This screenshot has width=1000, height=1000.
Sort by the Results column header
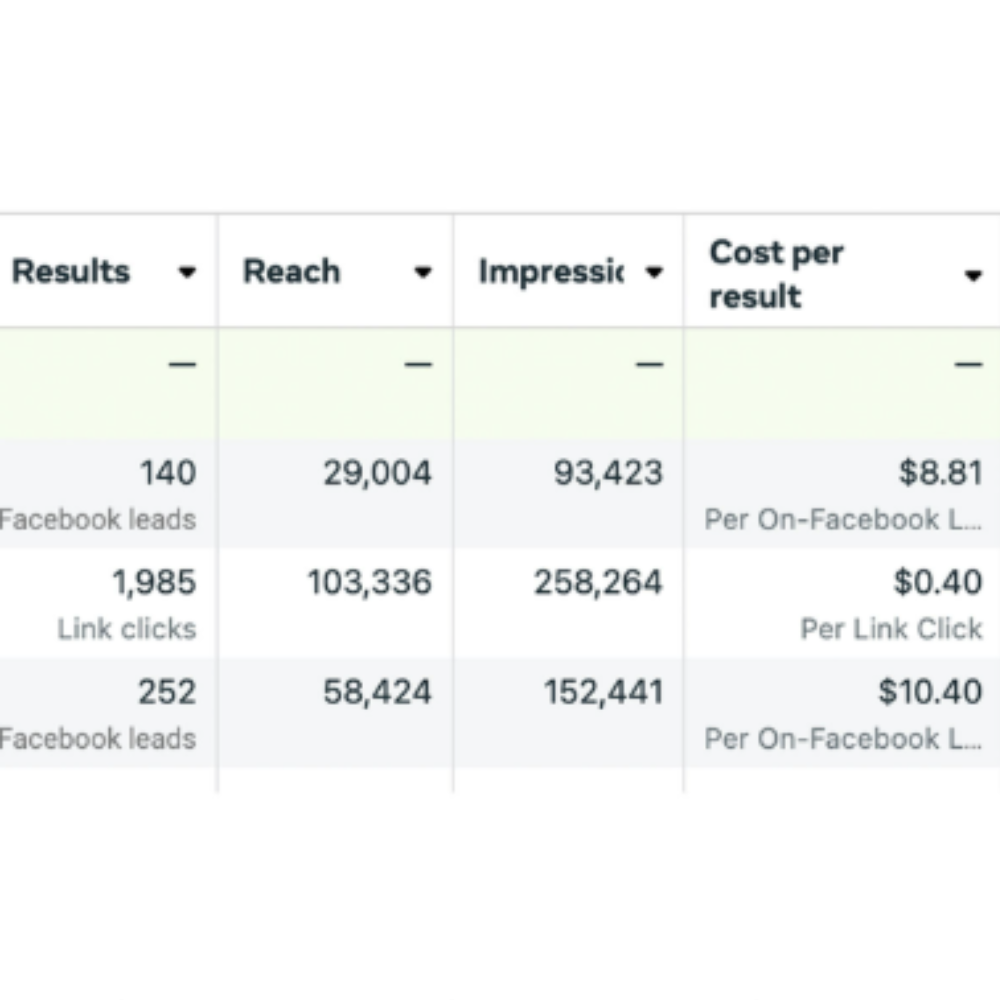point(71,272)
